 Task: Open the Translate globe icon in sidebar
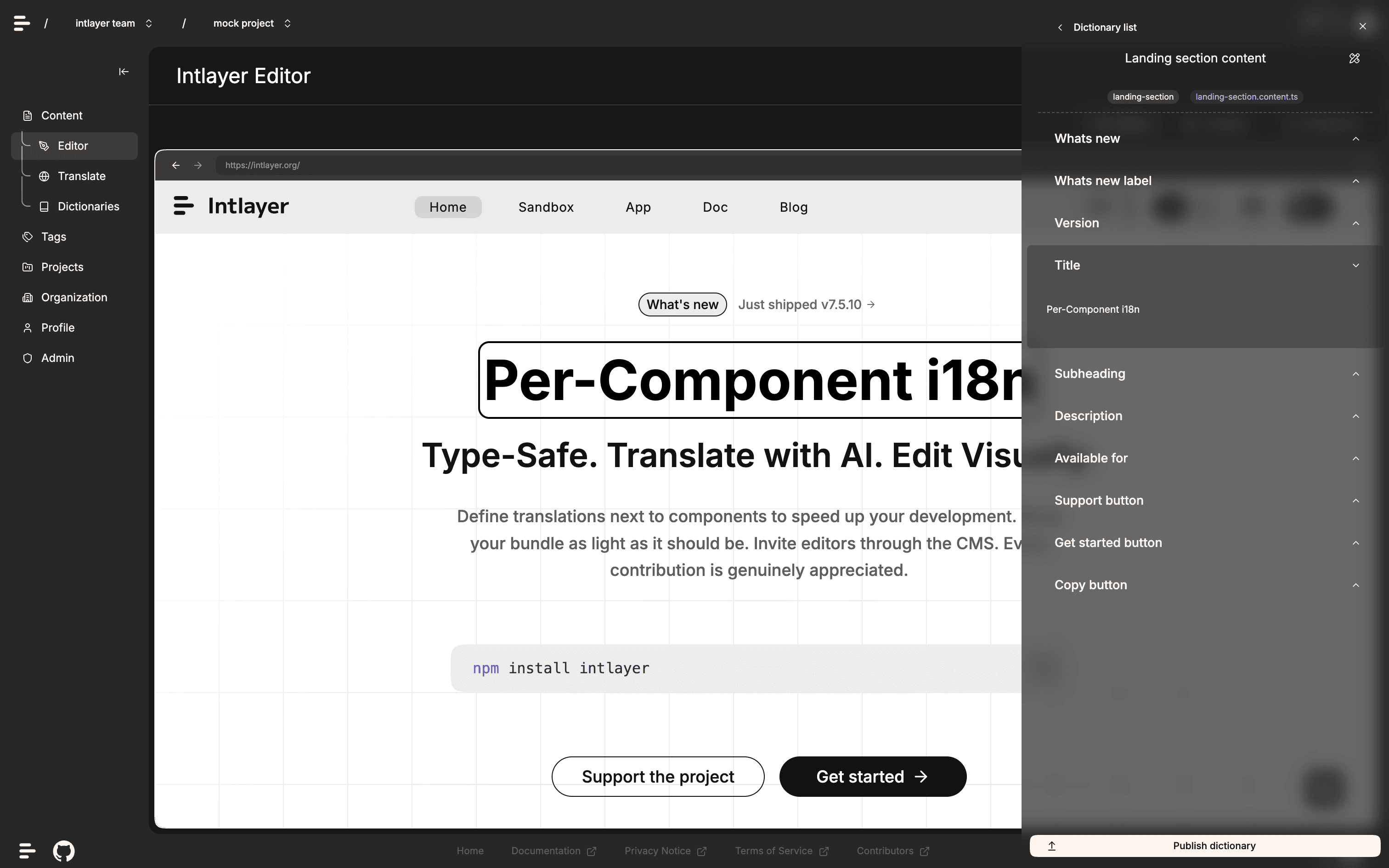click(44, 176)
